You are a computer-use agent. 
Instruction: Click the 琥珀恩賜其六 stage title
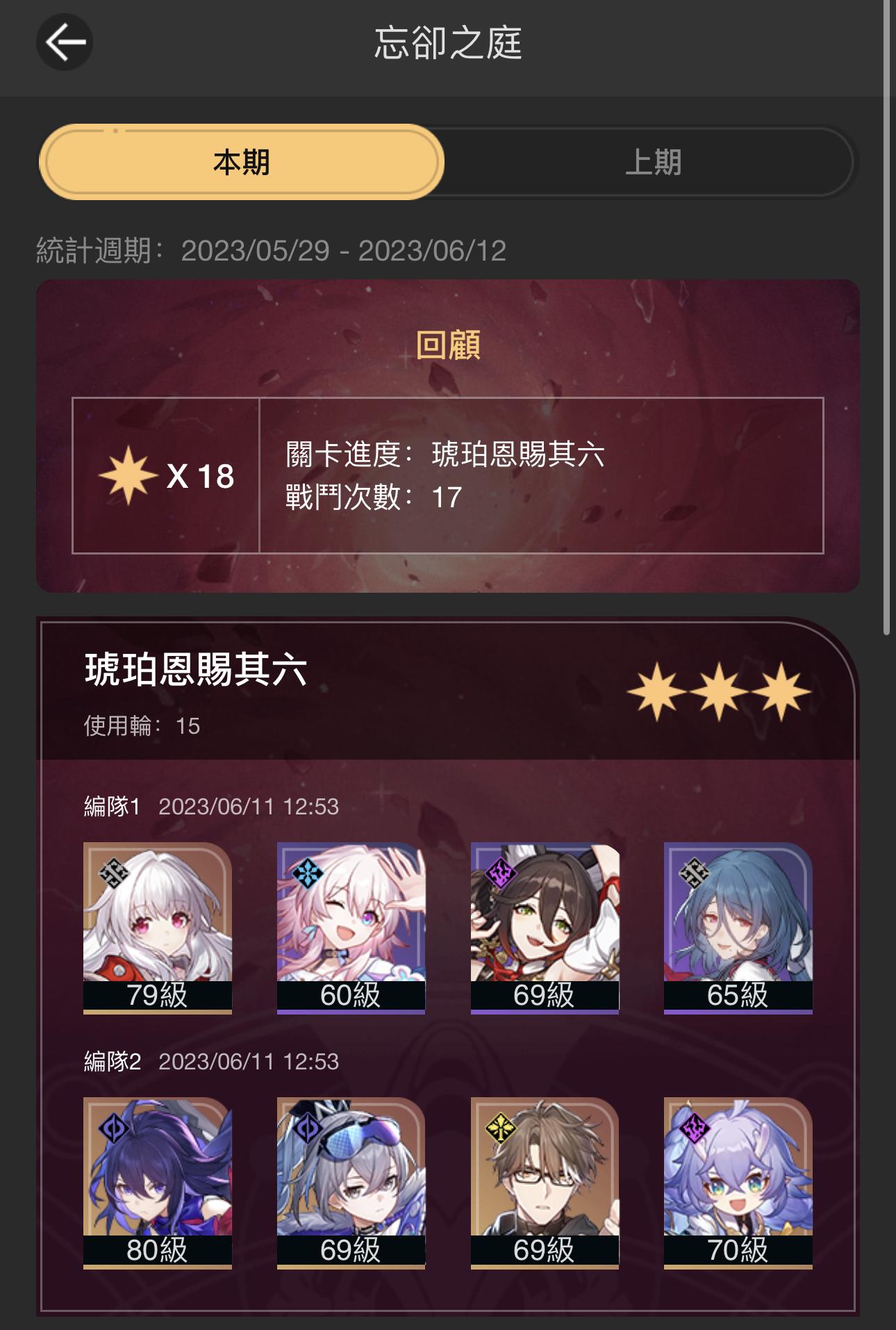pyautogui.click(x=196, y=670)
